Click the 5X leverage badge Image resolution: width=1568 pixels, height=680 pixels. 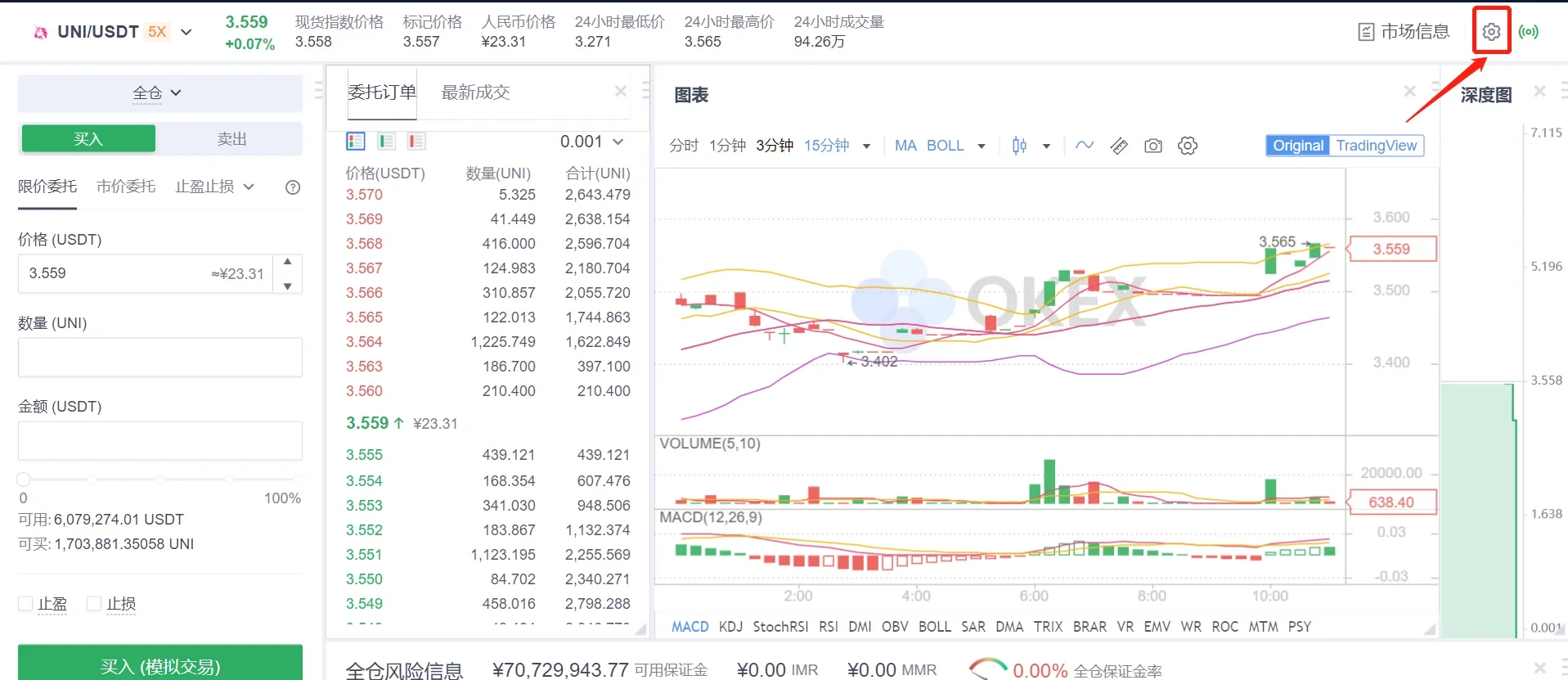click(157, 32)
